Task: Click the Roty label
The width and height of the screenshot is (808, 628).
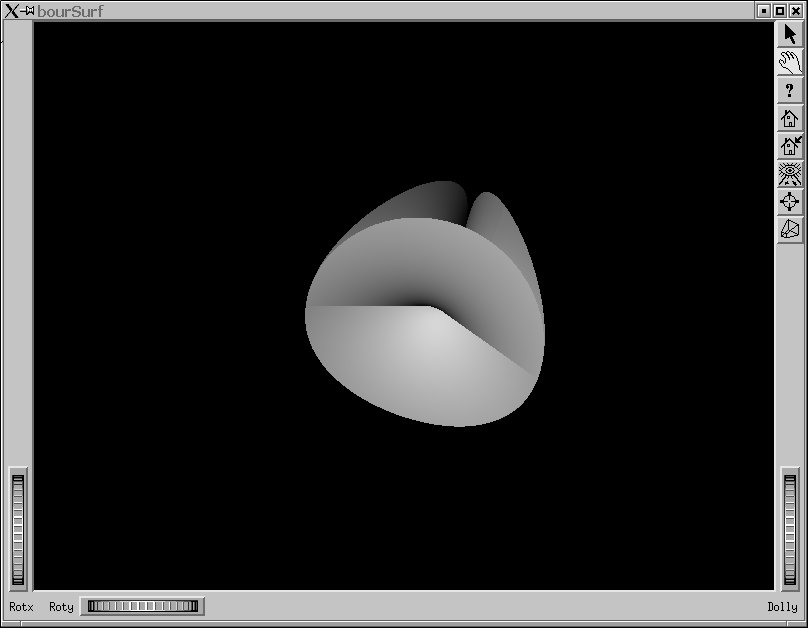Action: pyautogui.click(x=61, y=607)
